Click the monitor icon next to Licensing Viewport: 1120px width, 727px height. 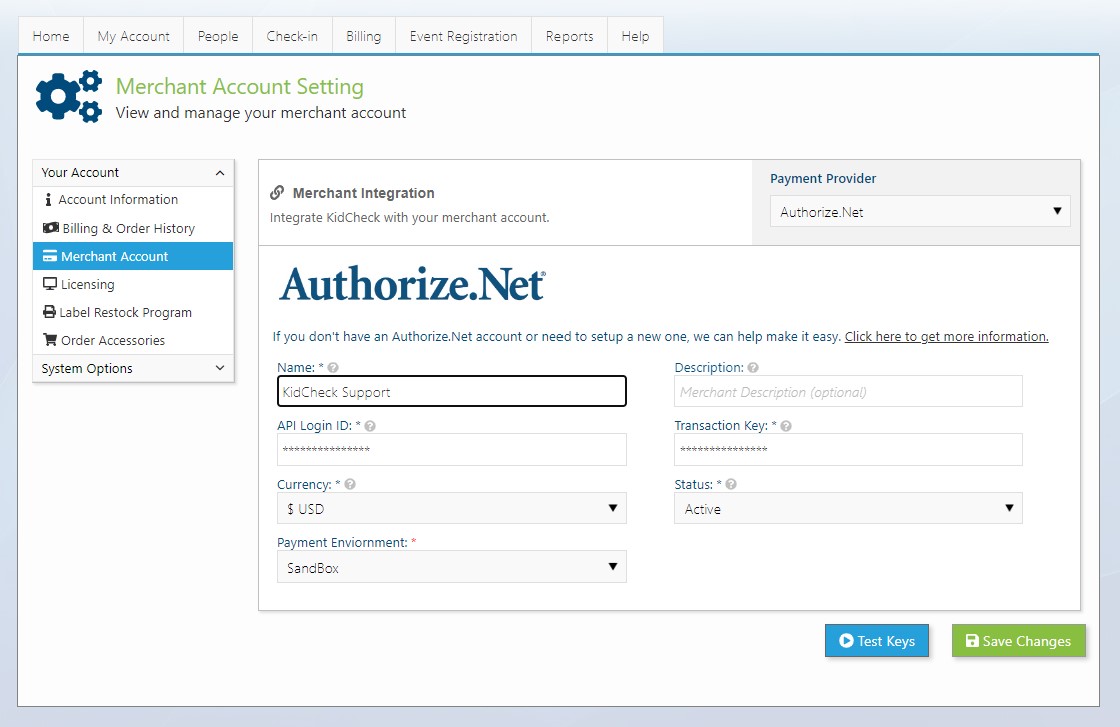[x=50, y=284]
